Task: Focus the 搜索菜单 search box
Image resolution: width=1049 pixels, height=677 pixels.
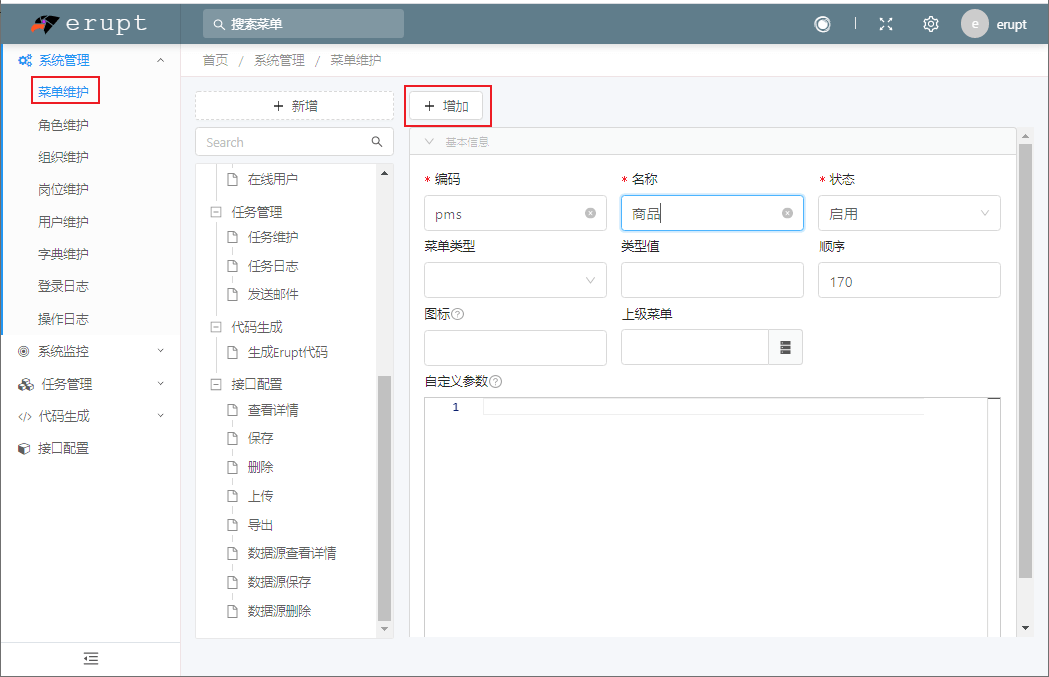Action: 304,24
